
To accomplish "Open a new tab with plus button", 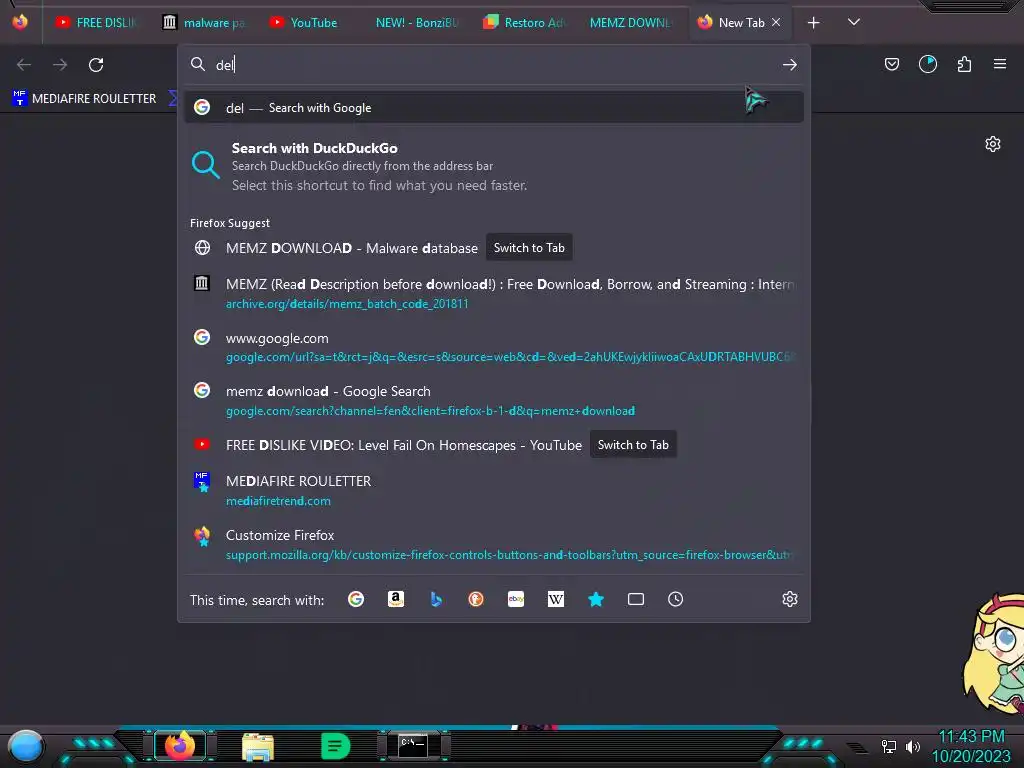I will coord(814,23).
